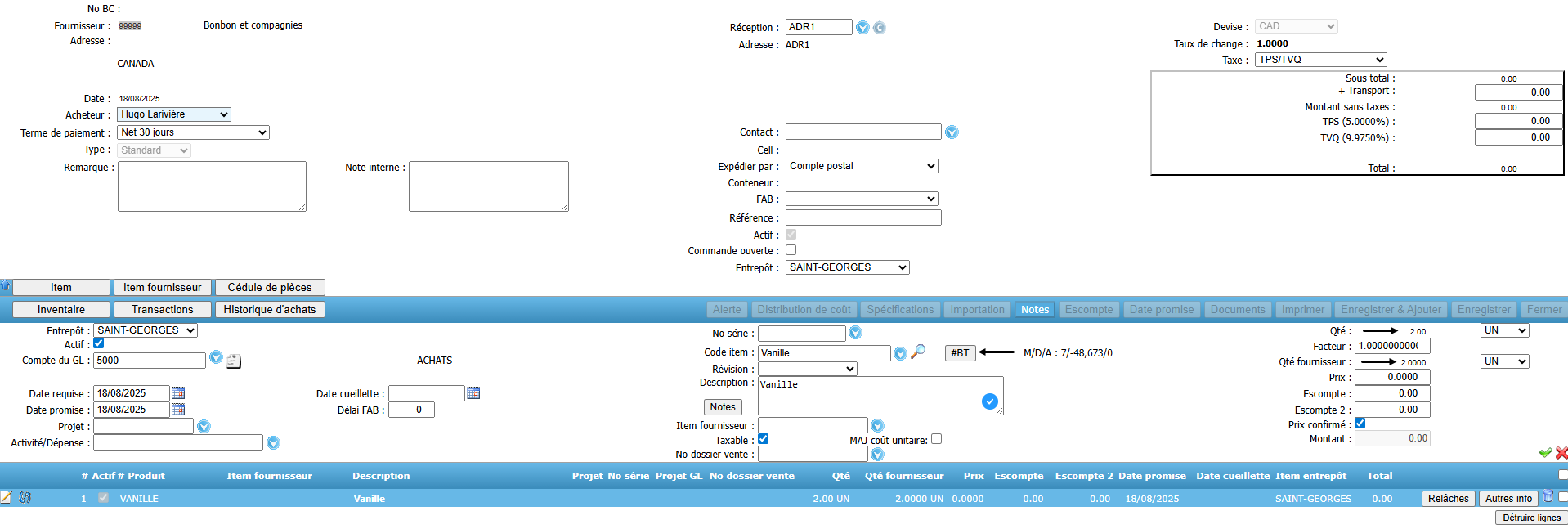The width and height of the screenshot is (1568, 529).
Task: Click the lookup arrow next to Contact field
Action: click(952, 132)
